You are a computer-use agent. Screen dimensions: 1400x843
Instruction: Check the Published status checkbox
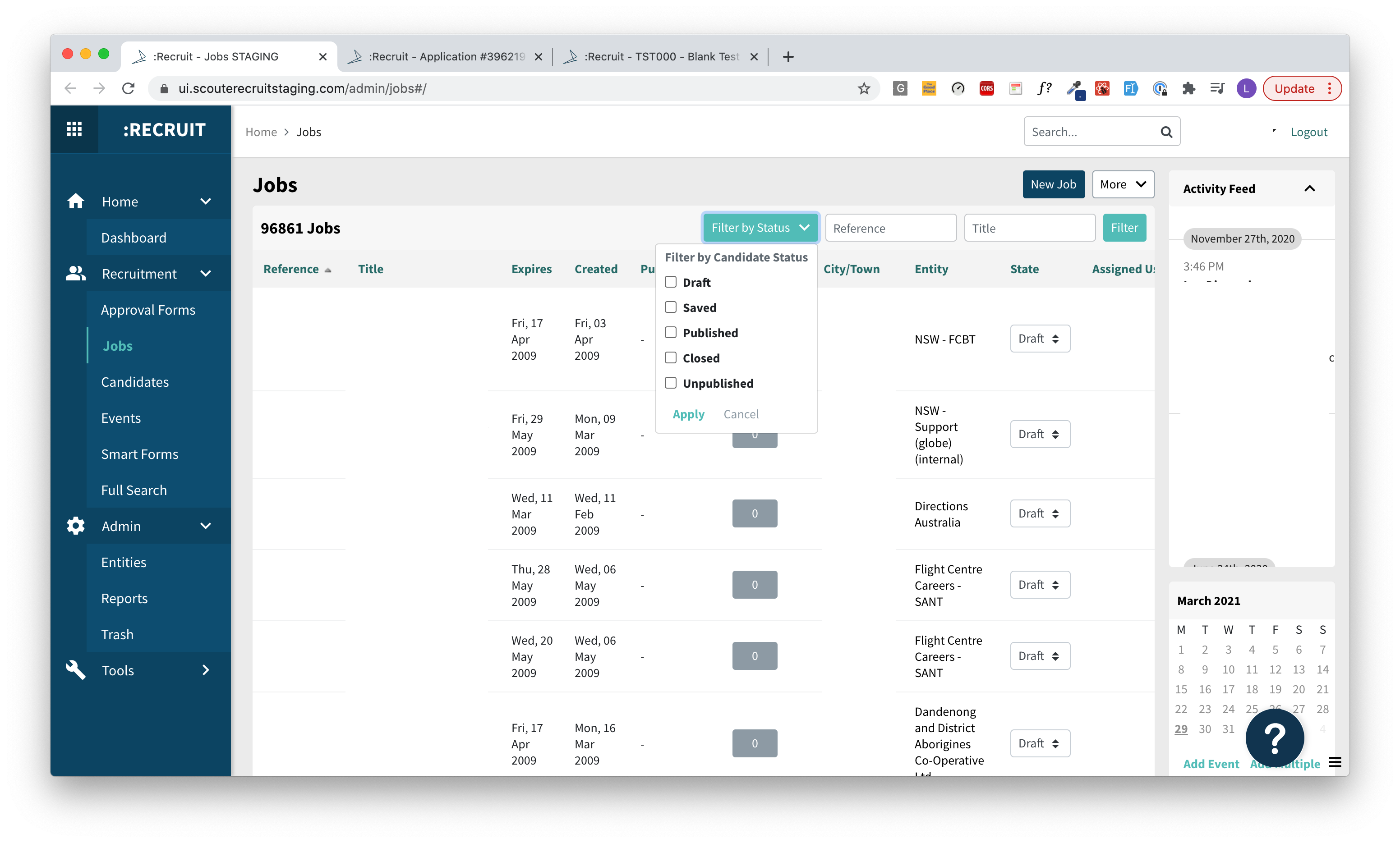(x=670, y=333)
